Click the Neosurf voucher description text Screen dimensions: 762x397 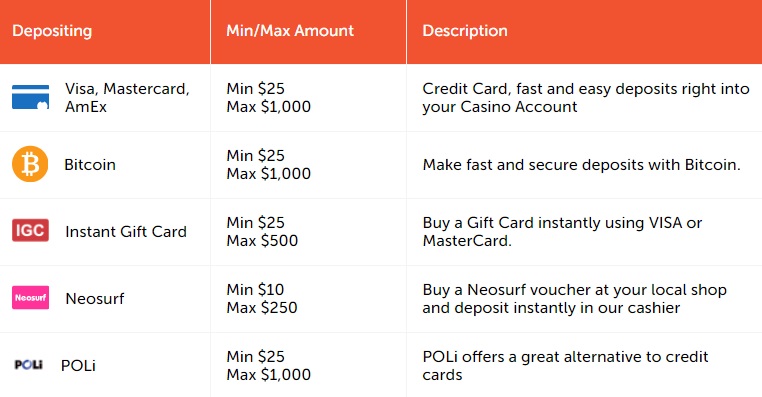click(574, 299)
